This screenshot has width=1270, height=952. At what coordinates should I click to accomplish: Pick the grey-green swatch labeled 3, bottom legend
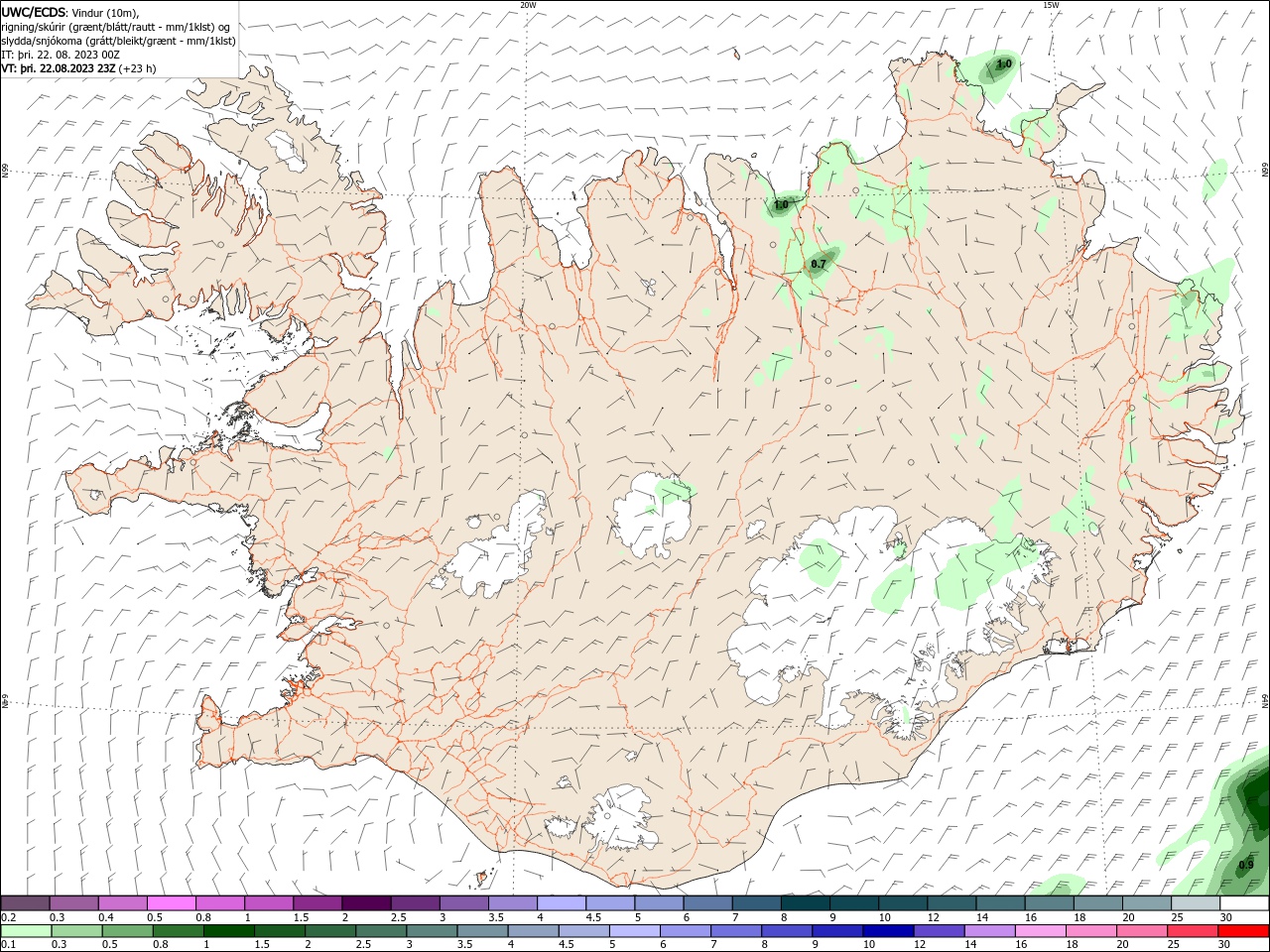click(432, 931)
